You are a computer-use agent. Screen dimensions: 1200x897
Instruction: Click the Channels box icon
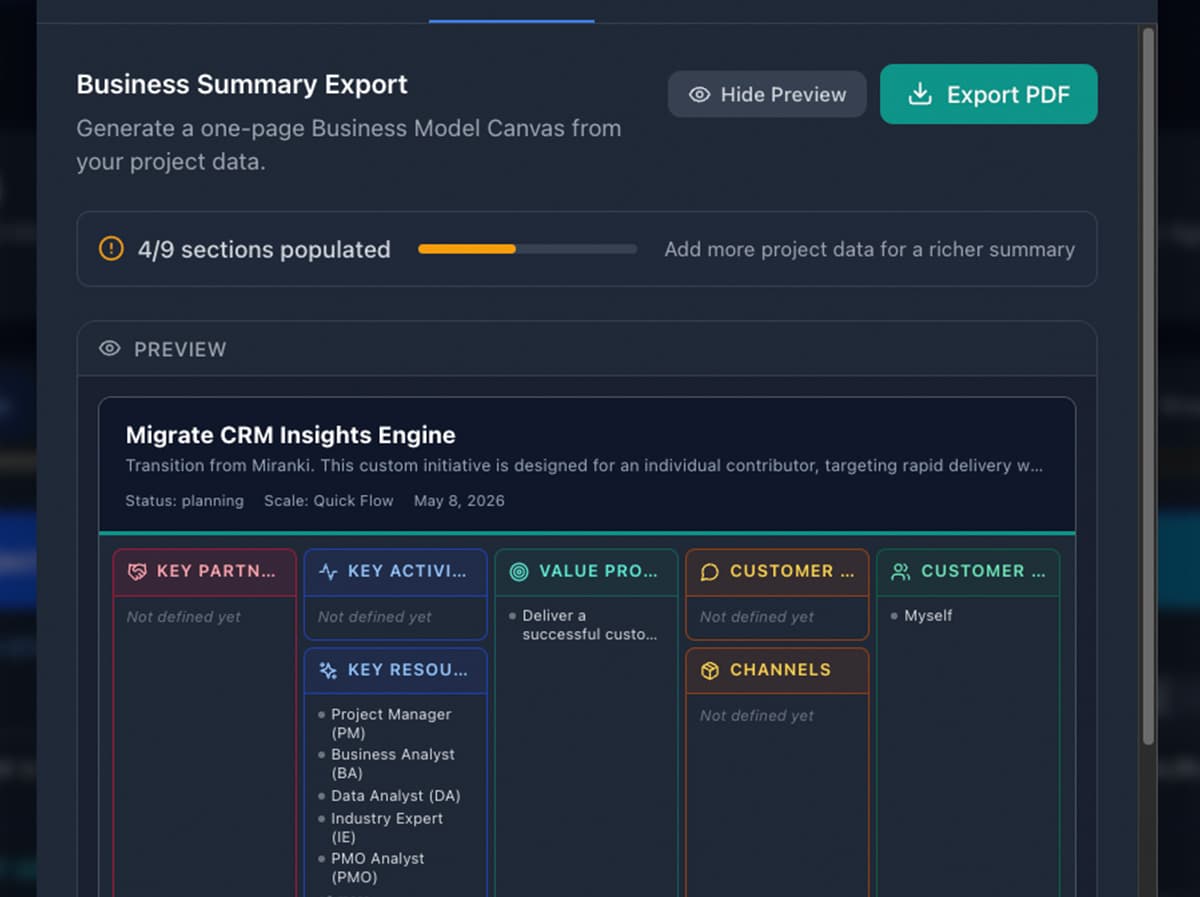[x=710, y=670]
